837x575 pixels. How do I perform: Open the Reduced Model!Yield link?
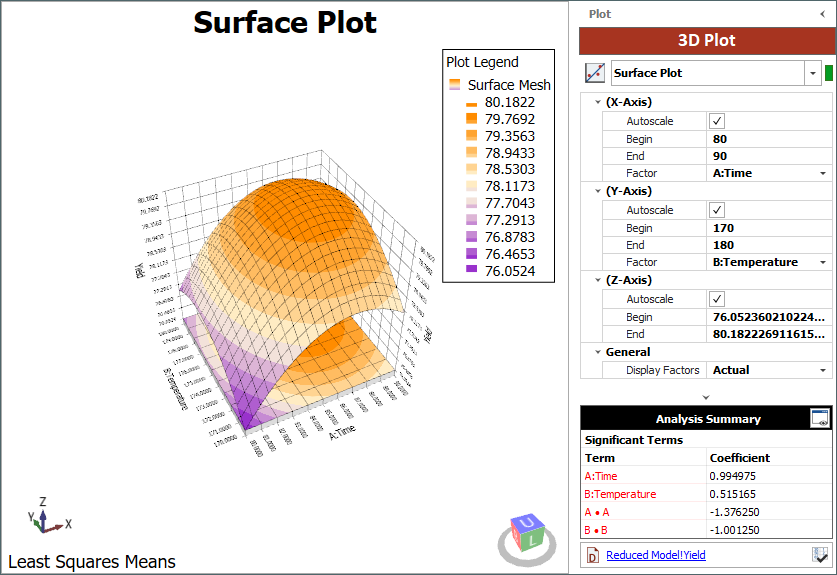(x=655, y=555)
